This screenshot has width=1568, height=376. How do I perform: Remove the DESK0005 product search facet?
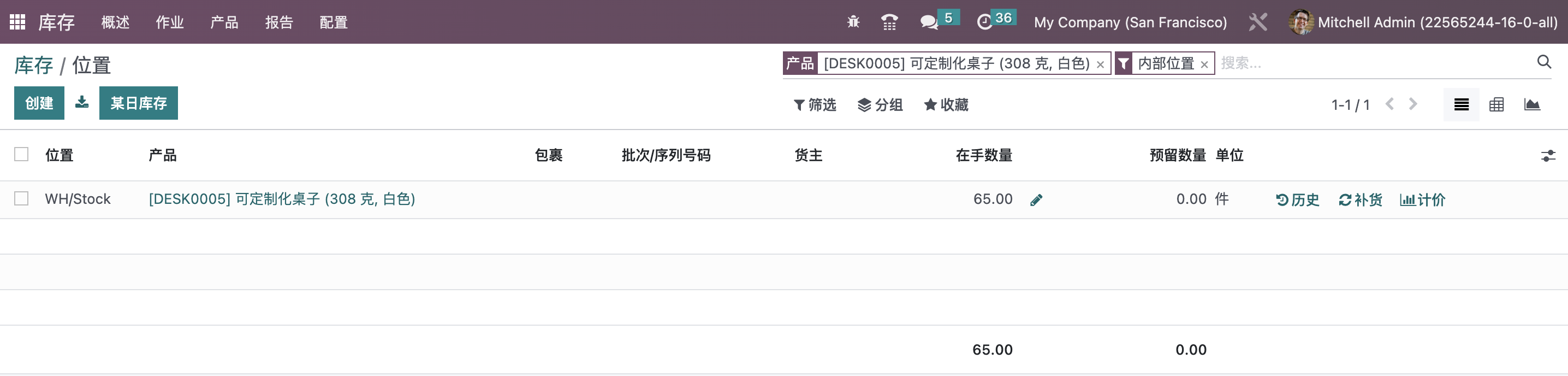point(1100,64)
